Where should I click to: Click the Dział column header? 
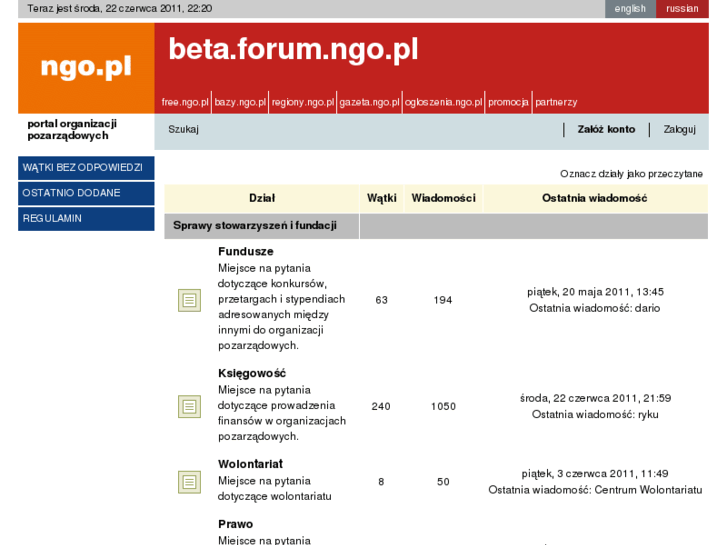click(x=262, y=198)
